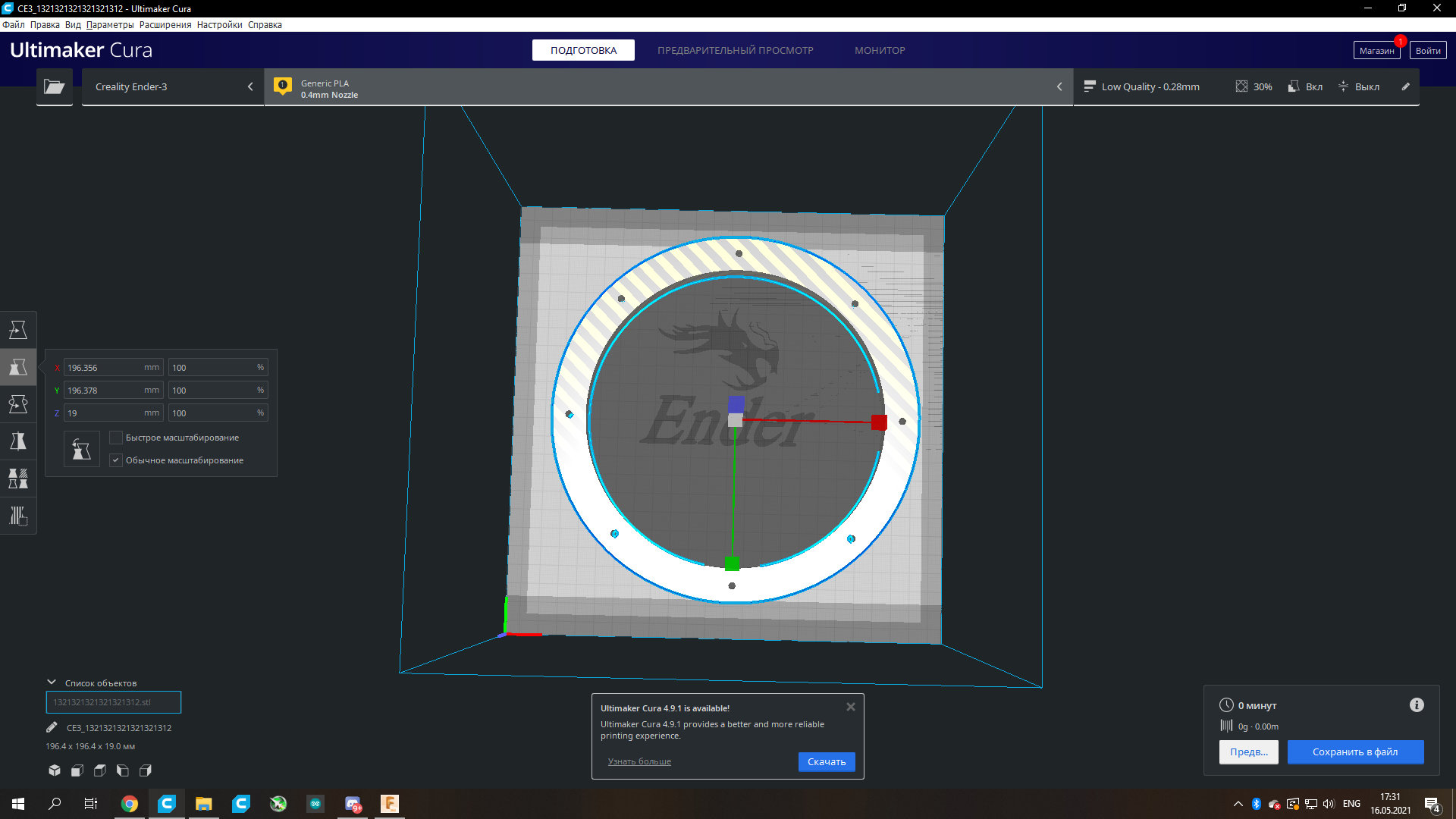Switch to ПОДГОТОВКА tab
The width and height of the screenshot is (1456, 819).
583,50
